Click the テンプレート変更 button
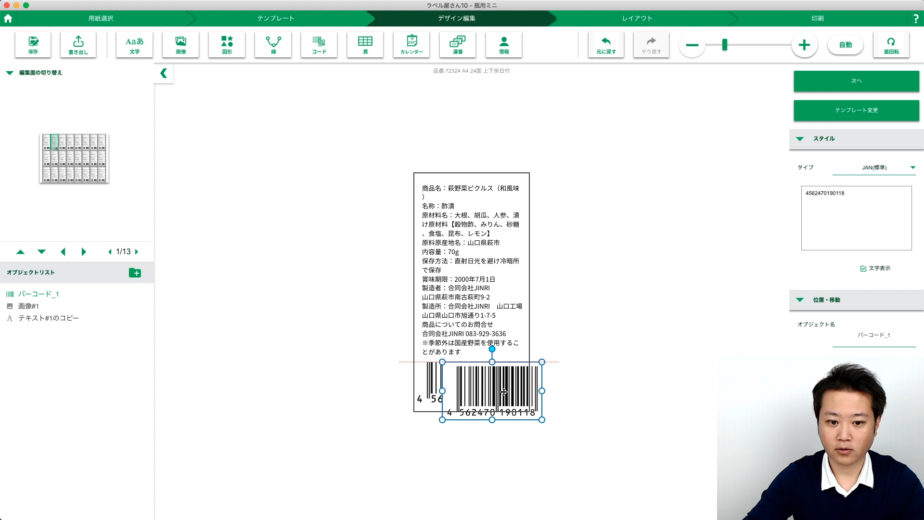Image resolution: width=924 pixels, height=520 pixels. click(x=856, y=110)
